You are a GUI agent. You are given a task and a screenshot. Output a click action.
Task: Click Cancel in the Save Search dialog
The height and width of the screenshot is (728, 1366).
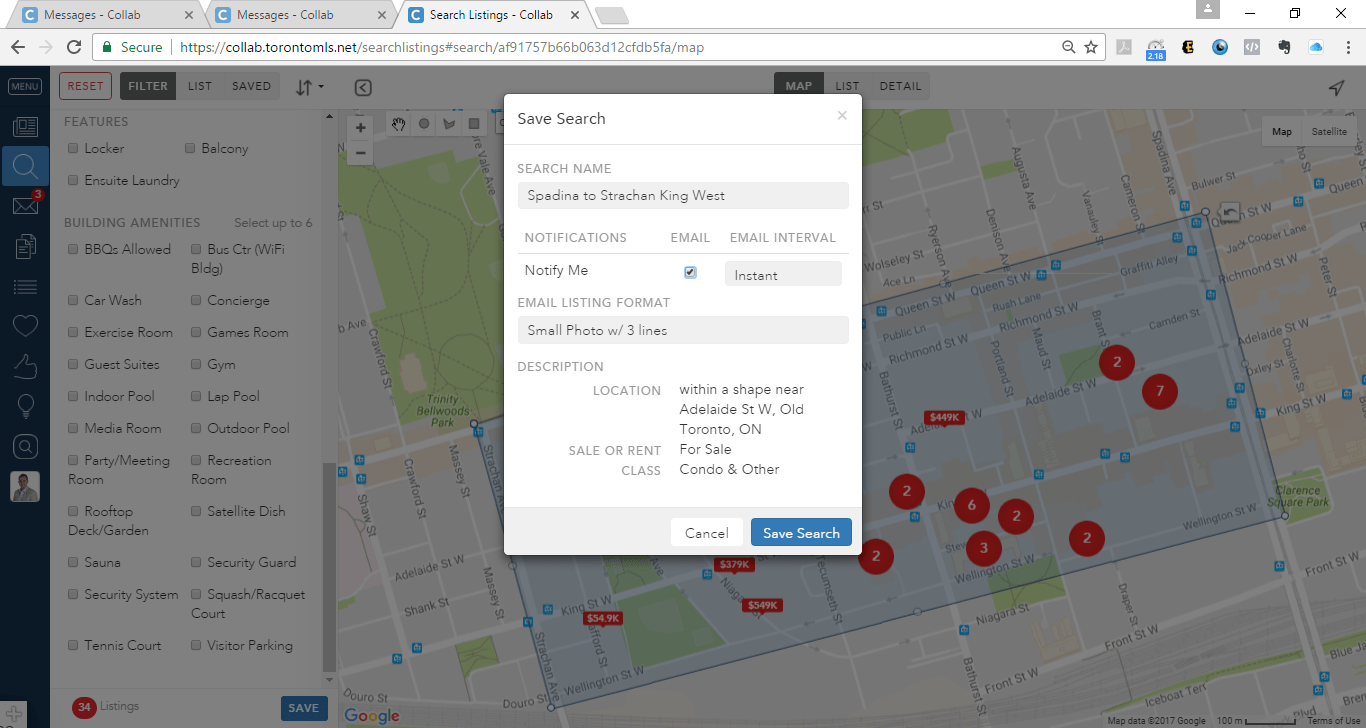pyautogui.click(x=706, y=533)
